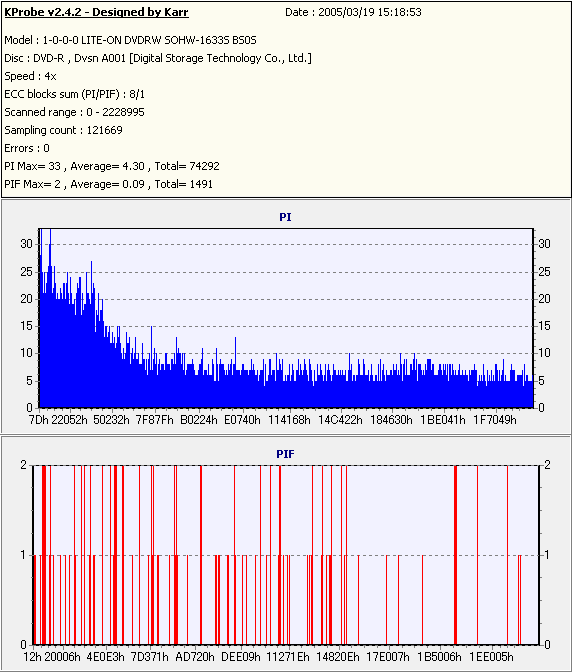Click the ECC blocks sum line
Image resolution: width=572 pixels, height=672 pixels.
click(75, 94)
